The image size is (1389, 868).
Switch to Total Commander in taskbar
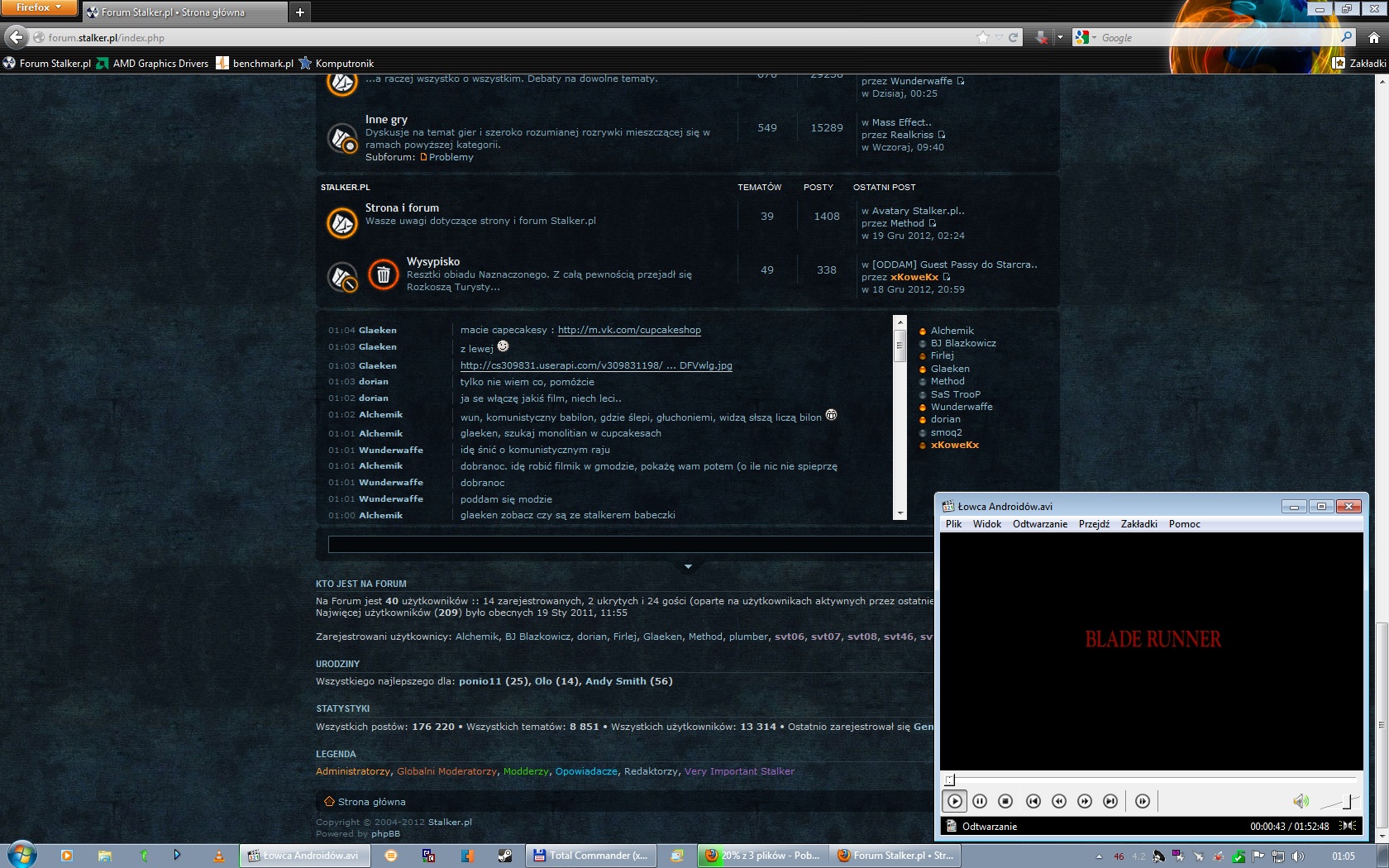(x=590, y=856)
